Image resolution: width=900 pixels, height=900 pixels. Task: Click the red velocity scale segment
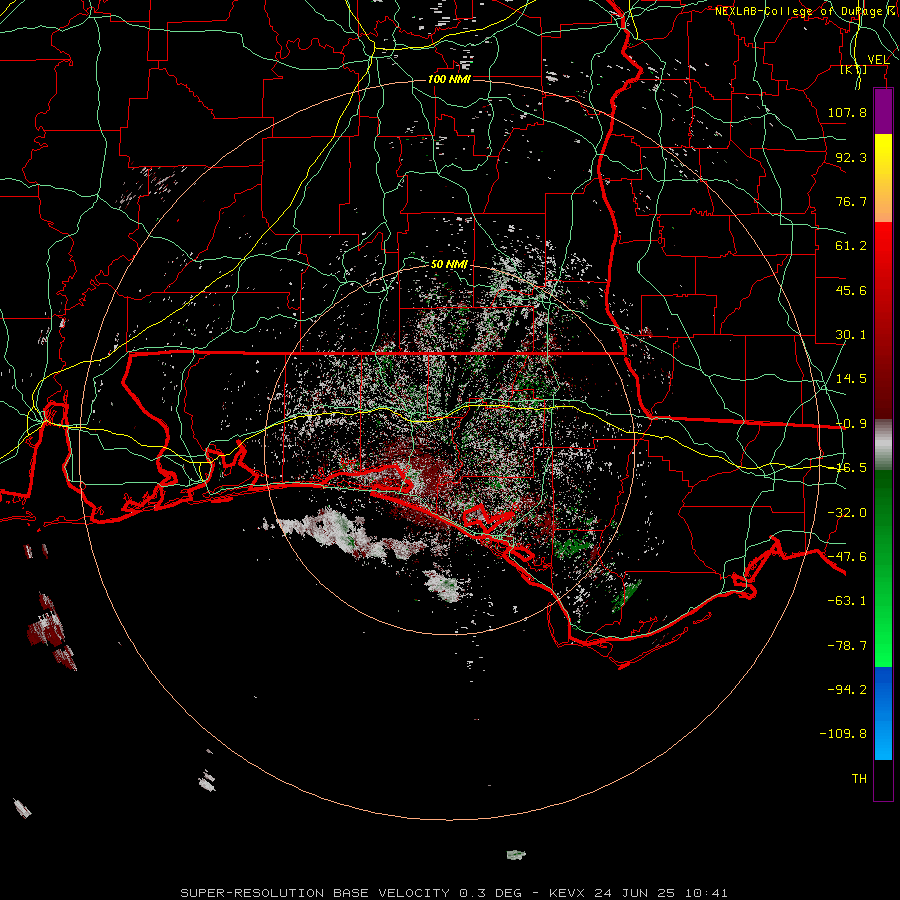coord(883,320)
